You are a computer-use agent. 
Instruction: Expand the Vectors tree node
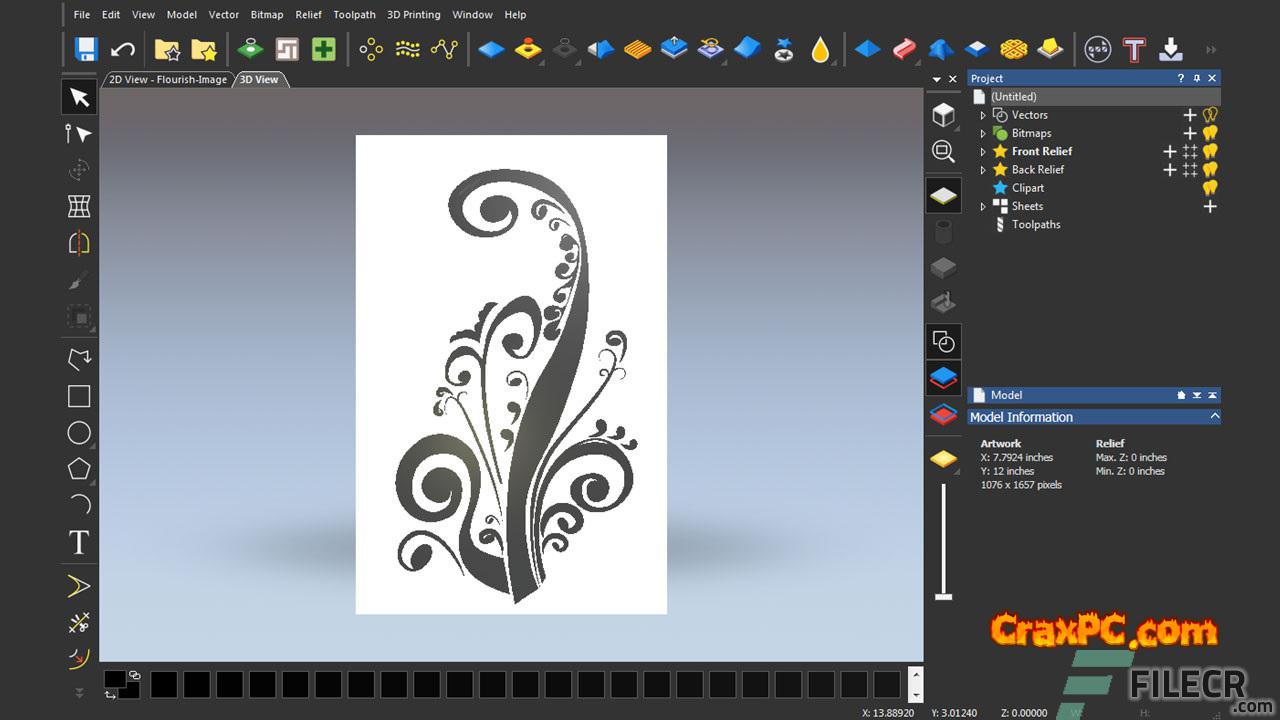[x=983, y=116]
